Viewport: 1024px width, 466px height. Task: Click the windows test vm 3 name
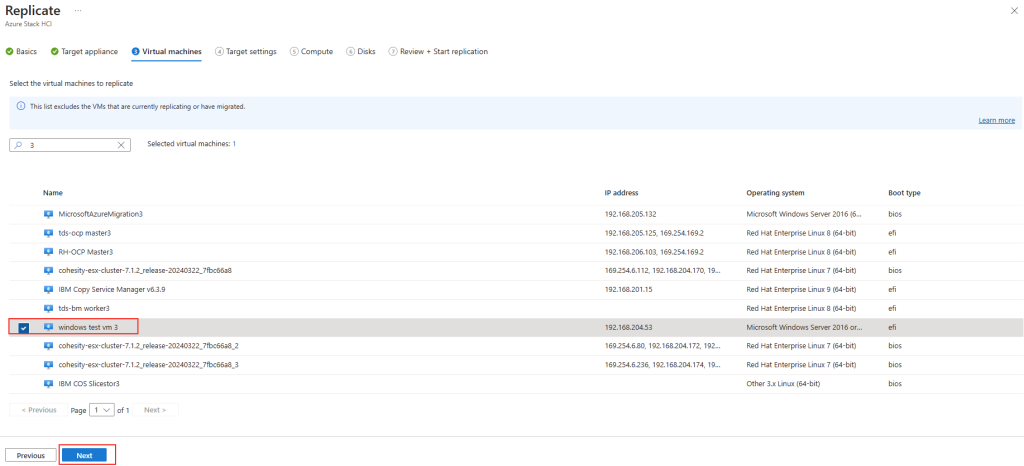point(88,327)
